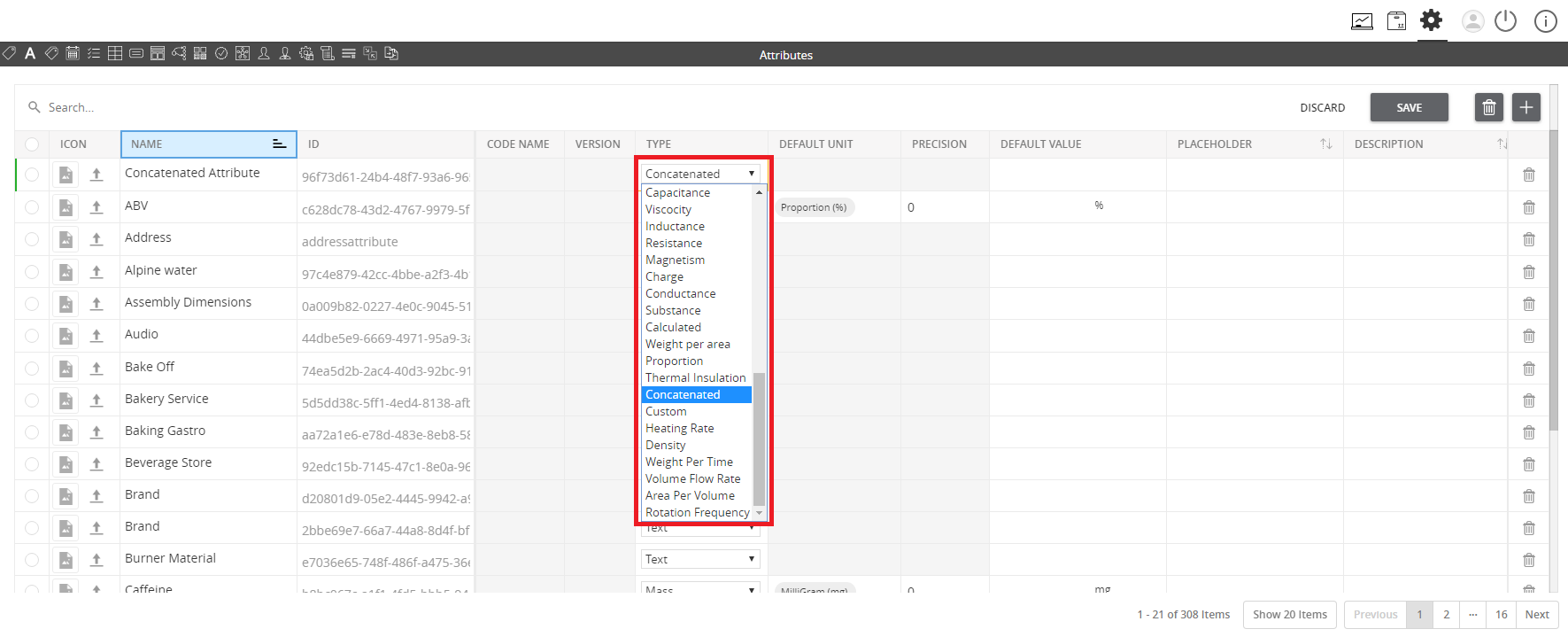Select the Burner Material row checkbox

pos(32,560)
